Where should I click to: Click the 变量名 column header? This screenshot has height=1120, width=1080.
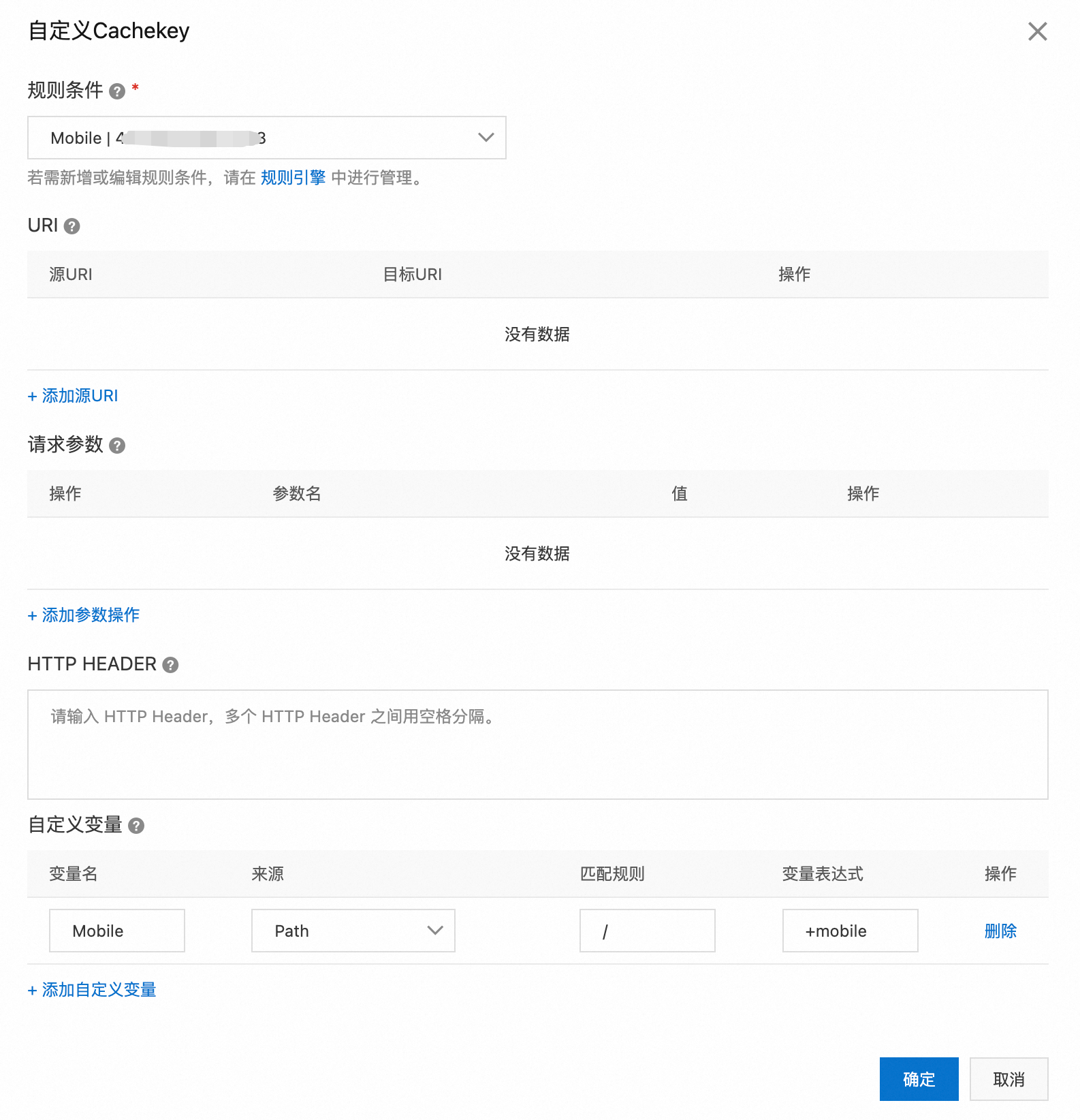pos(74,874)
